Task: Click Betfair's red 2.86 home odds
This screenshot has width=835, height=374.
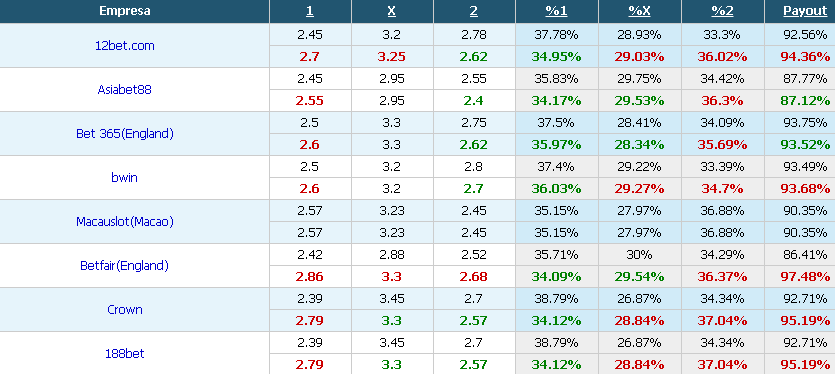Action: click(309, 277)
